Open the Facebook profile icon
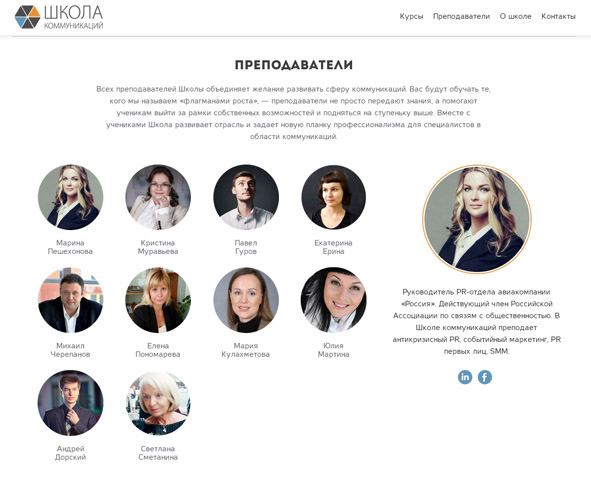This screenshot has width=591, height=480. pos(485,377)
